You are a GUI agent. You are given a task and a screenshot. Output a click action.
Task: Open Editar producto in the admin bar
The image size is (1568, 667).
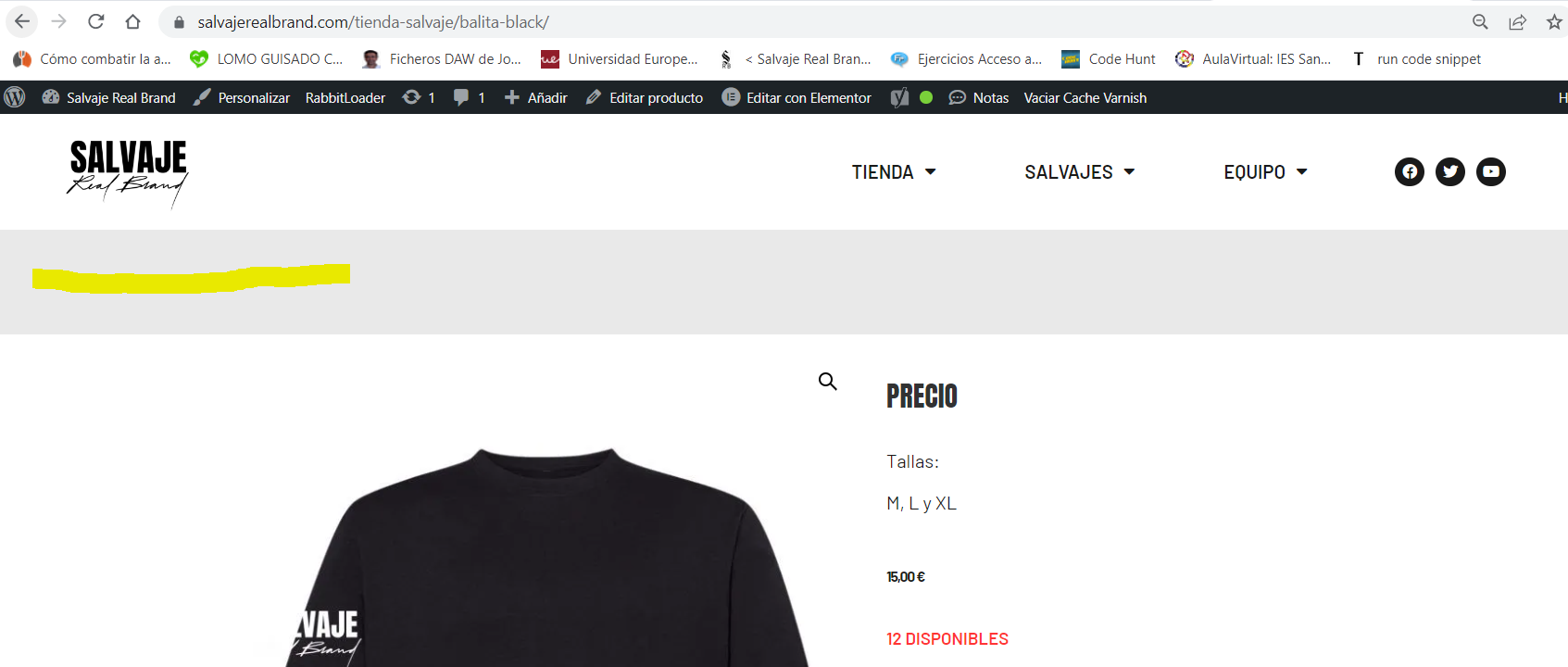[x=645, y=97]
